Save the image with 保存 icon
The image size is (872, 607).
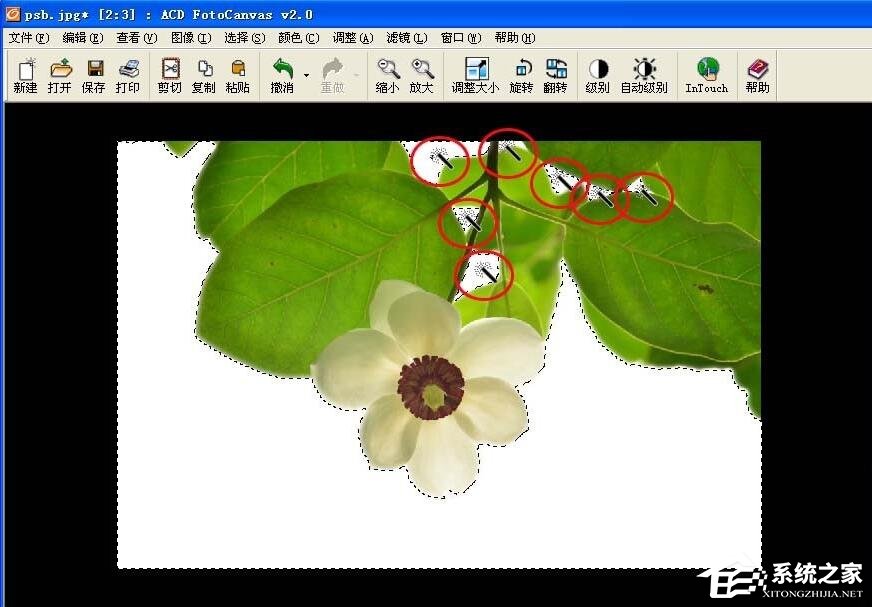[94, 76]
